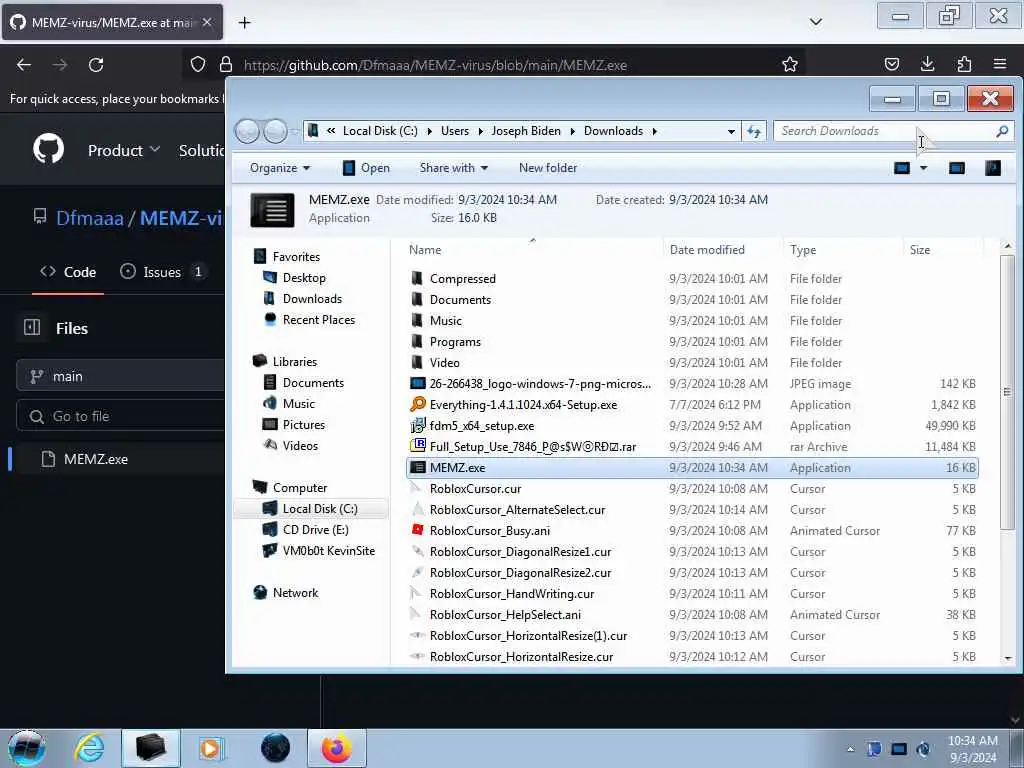Image resolution: width=1024 pixels, height=768 pixels.
Task: Close the MEMZ-virus GitHub tab
Action: (207, 22)
